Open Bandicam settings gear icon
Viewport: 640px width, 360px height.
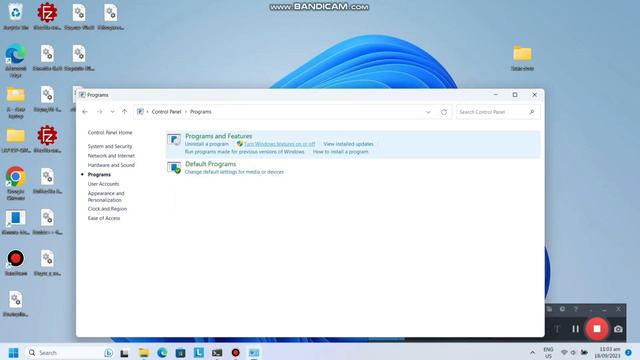562,309
